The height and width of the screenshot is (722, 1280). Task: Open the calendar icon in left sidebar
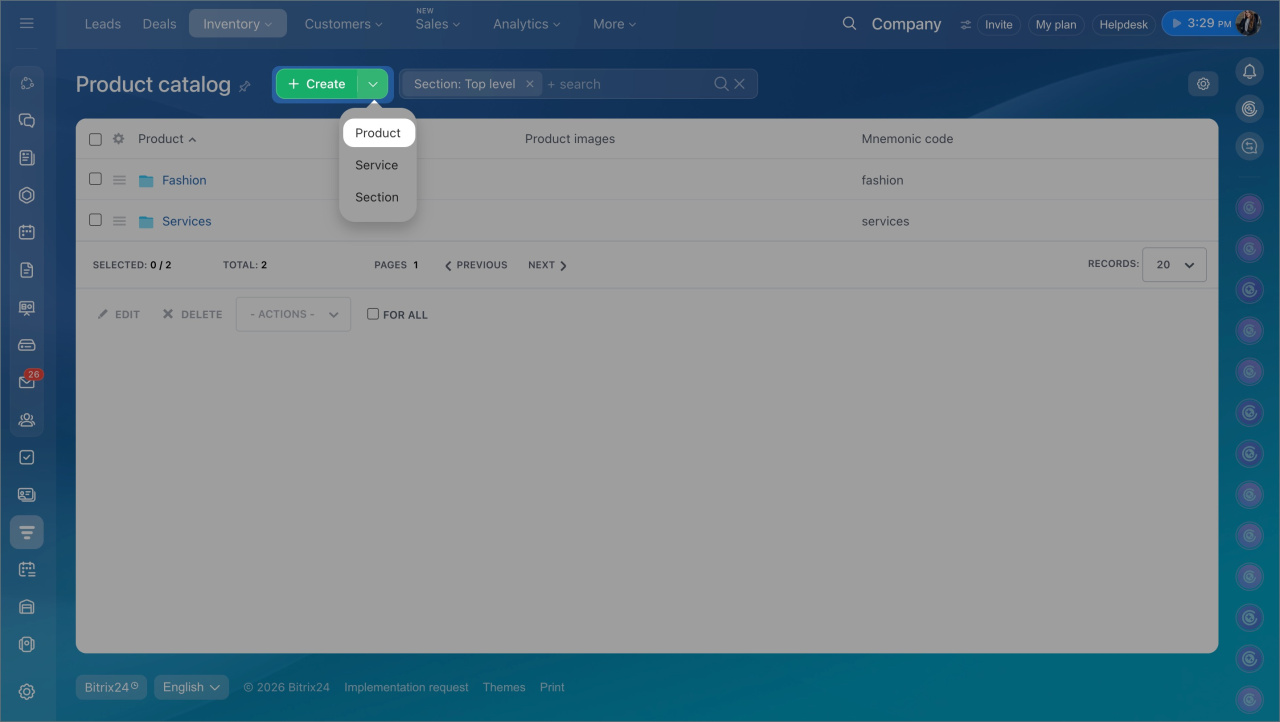[27, 232]
